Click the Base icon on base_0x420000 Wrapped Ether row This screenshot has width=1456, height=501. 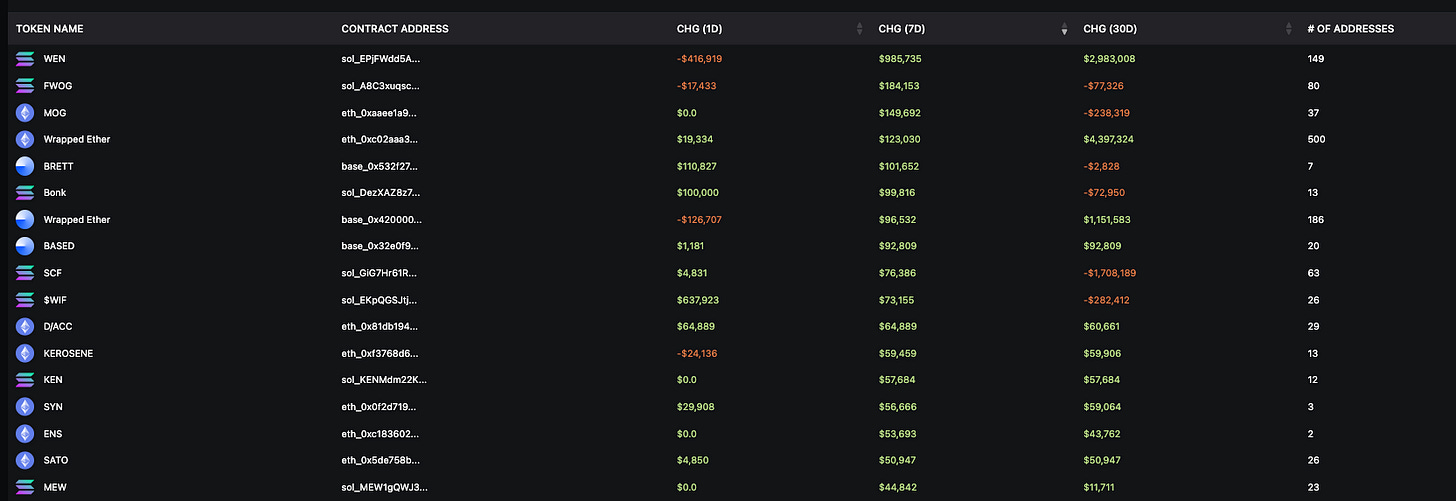pyautogui.click(x=25, y=219)
